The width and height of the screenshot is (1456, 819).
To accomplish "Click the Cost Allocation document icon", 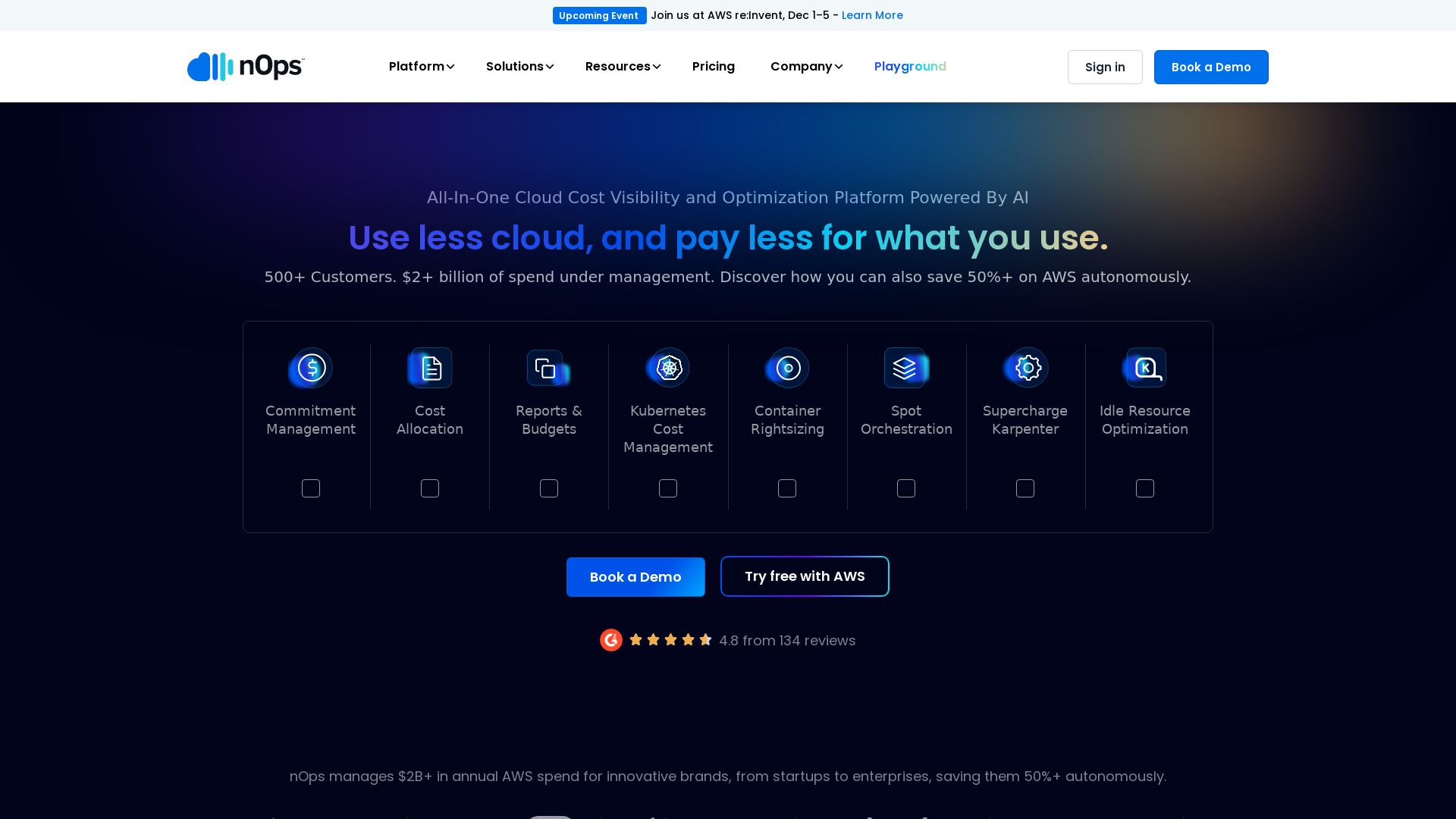I will click(x=430, y=368).
